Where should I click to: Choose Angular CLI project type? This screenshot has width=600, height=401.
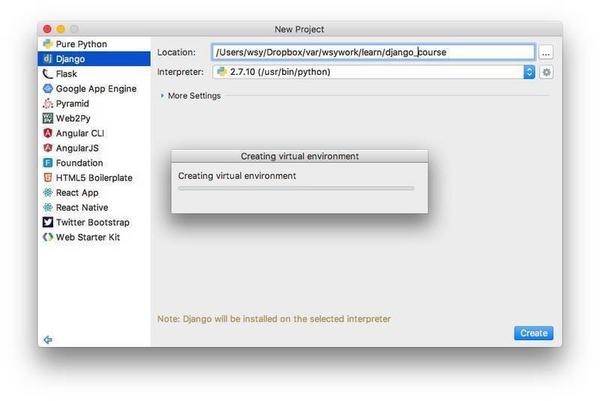pos(94,133)
